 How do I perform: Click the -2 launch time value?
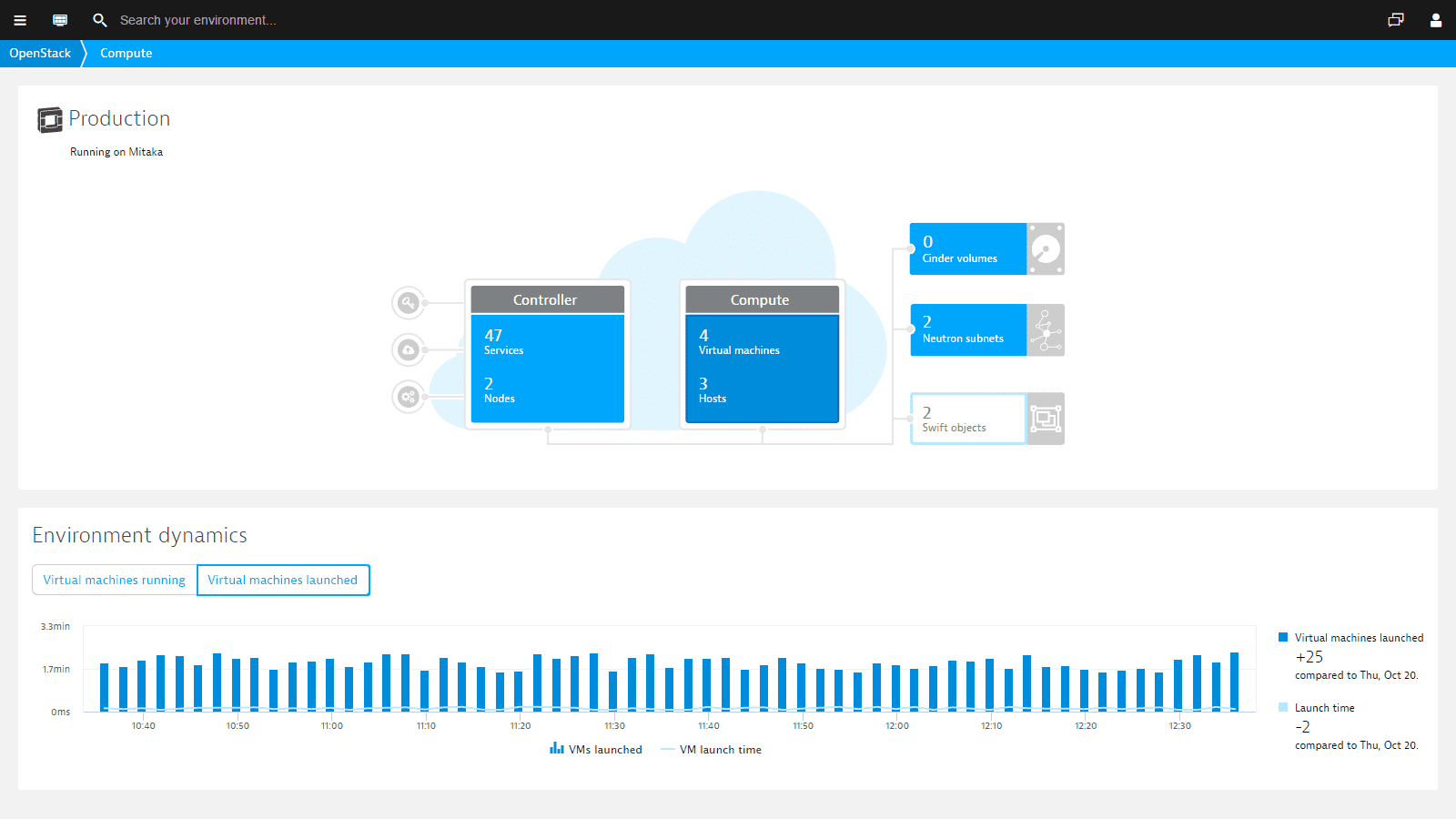click(1303, 726)
